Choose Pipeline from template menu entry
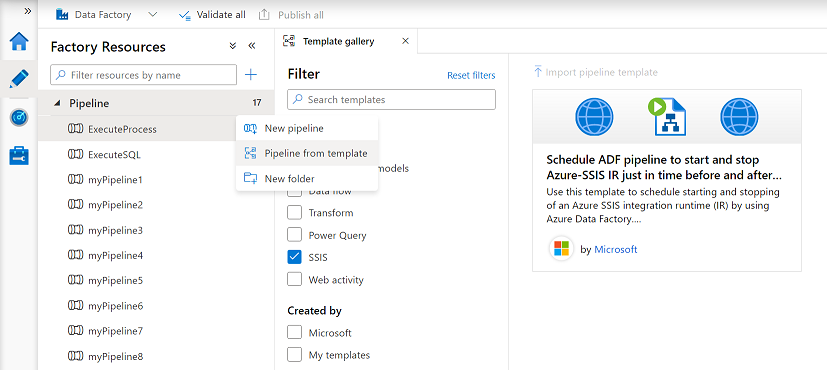The height and width of the screenshot is (370, 827). pyautogui.click(x=307, y=153)
